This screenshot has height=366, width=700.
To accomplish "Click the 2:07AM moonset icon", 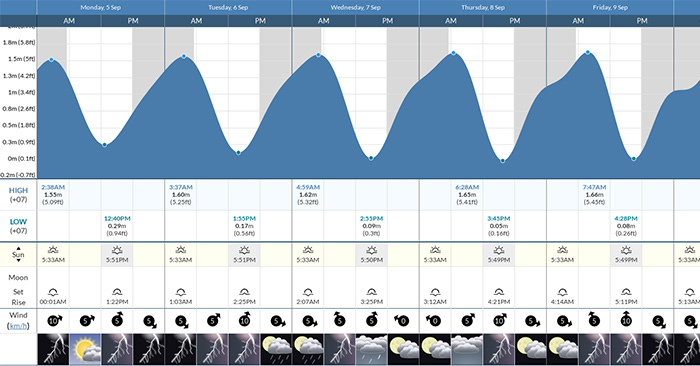I will 308,293.
